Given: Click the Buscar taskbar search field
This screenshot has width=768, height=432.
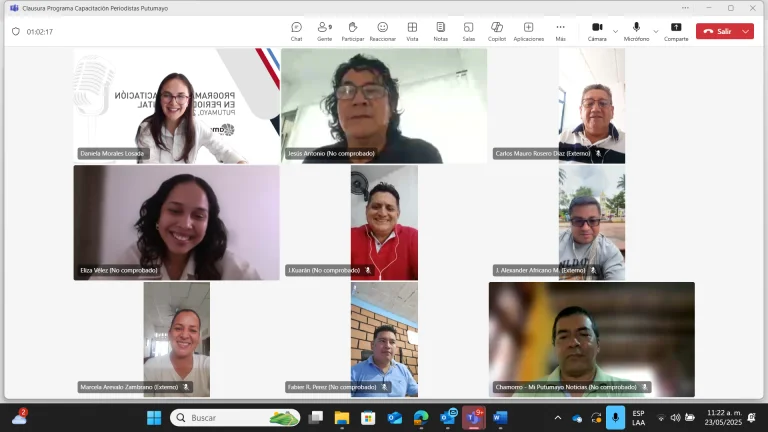Looking at the screenshot, I should coord(235,418).
